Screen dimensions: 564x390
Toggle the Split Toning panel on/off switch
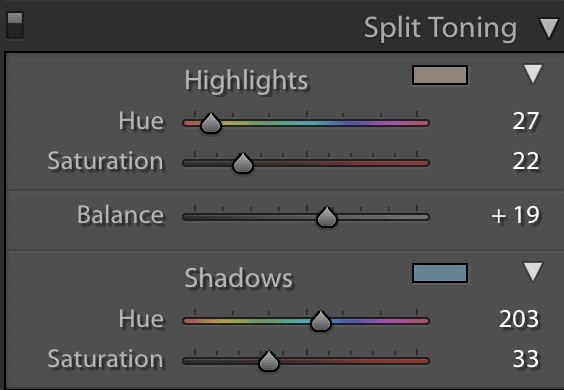pyautogui.click(x=15, y=25)
